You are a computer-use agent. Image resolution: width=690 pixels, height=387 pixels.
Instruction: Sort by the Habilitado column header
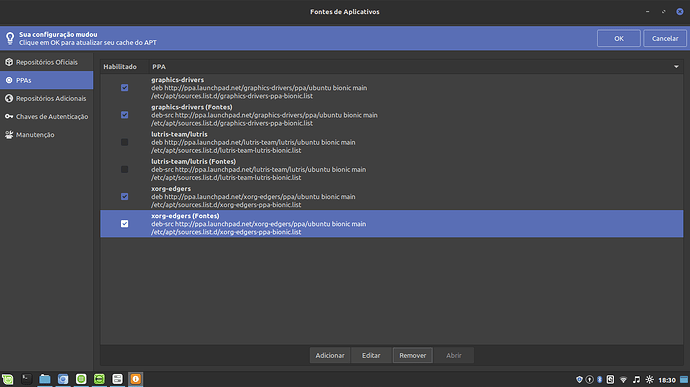point(120,67)
